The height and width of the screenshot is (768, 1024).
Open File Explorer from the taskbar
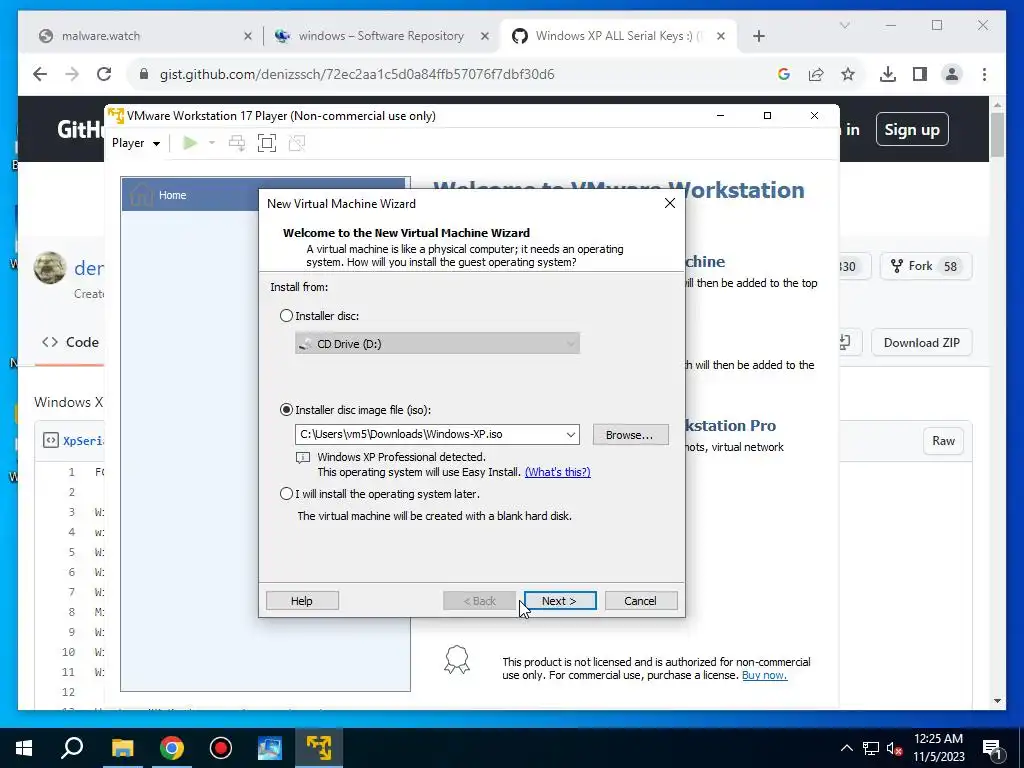(122, 748)
